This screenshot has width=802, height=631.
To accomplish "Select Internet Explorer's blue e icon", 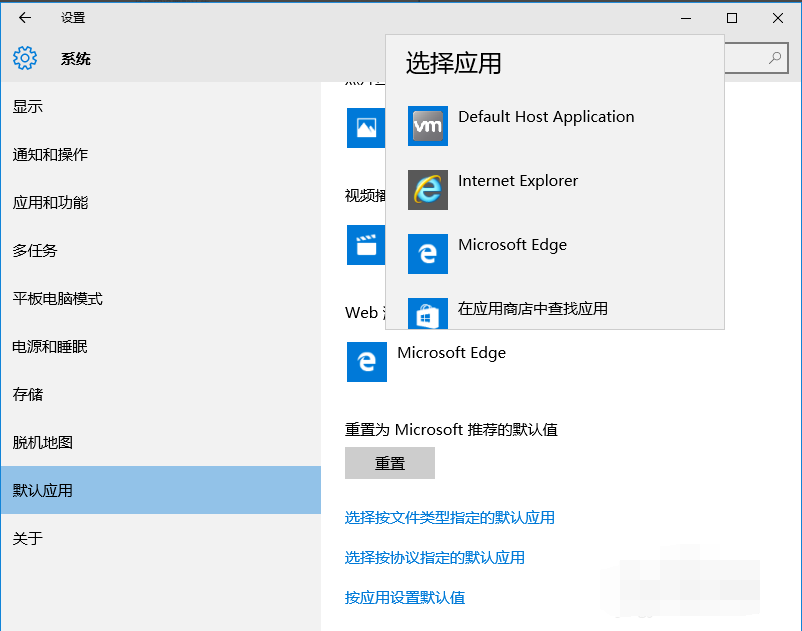I will pyautogui.click(x=427, y=190).
